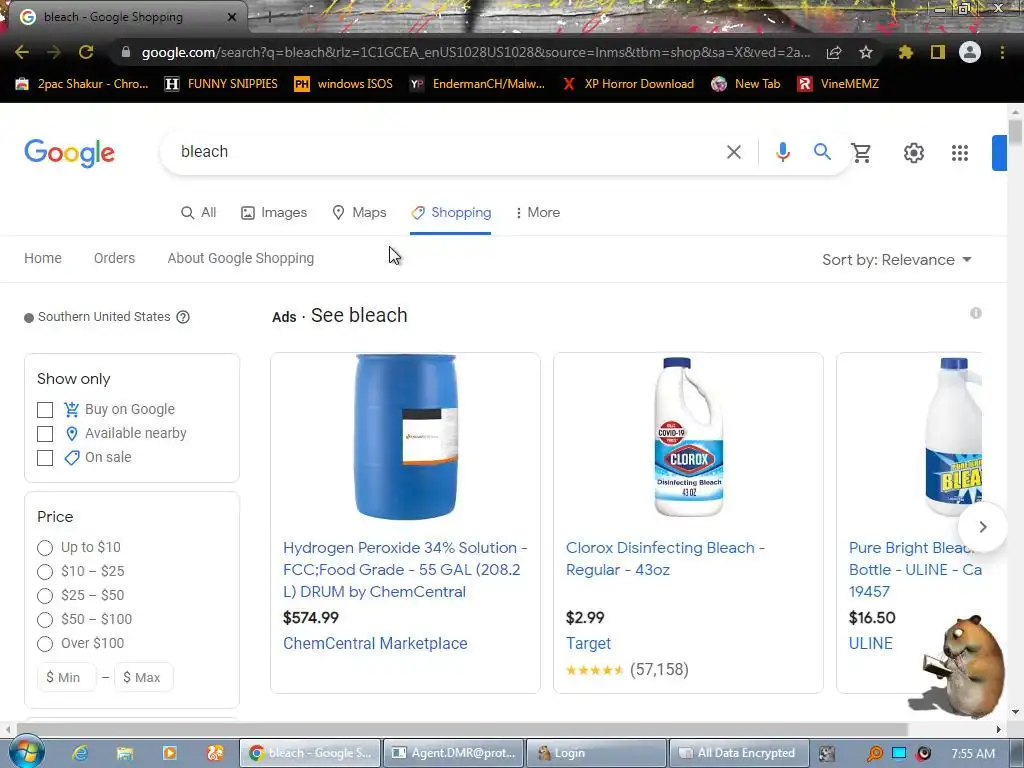Image resolution: width=1024 pixels, height=768 pixels.
Task: Switch to Login taskbar window
Action: pos(596,753)
